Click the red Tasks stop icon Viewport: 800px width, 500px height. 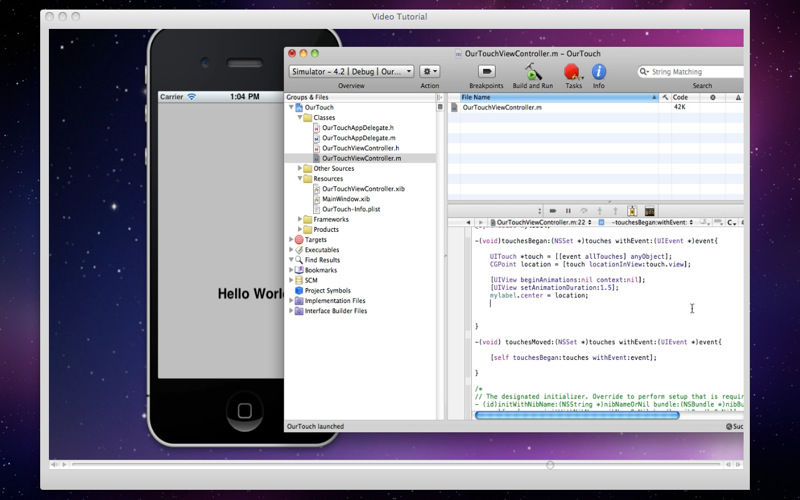573,72
